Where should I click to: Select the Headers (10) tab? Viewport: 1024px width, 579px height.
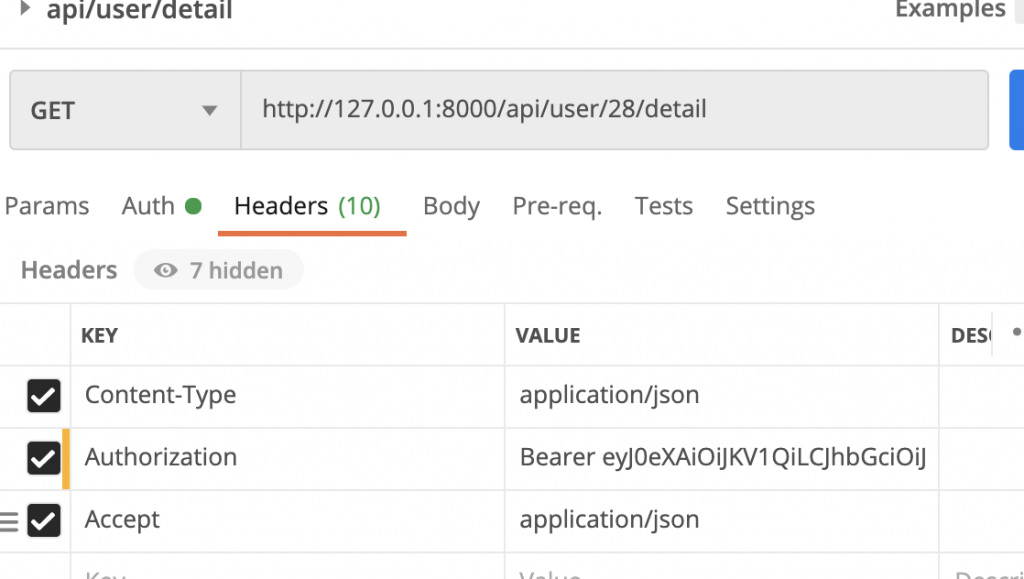[x=307, y=206]
